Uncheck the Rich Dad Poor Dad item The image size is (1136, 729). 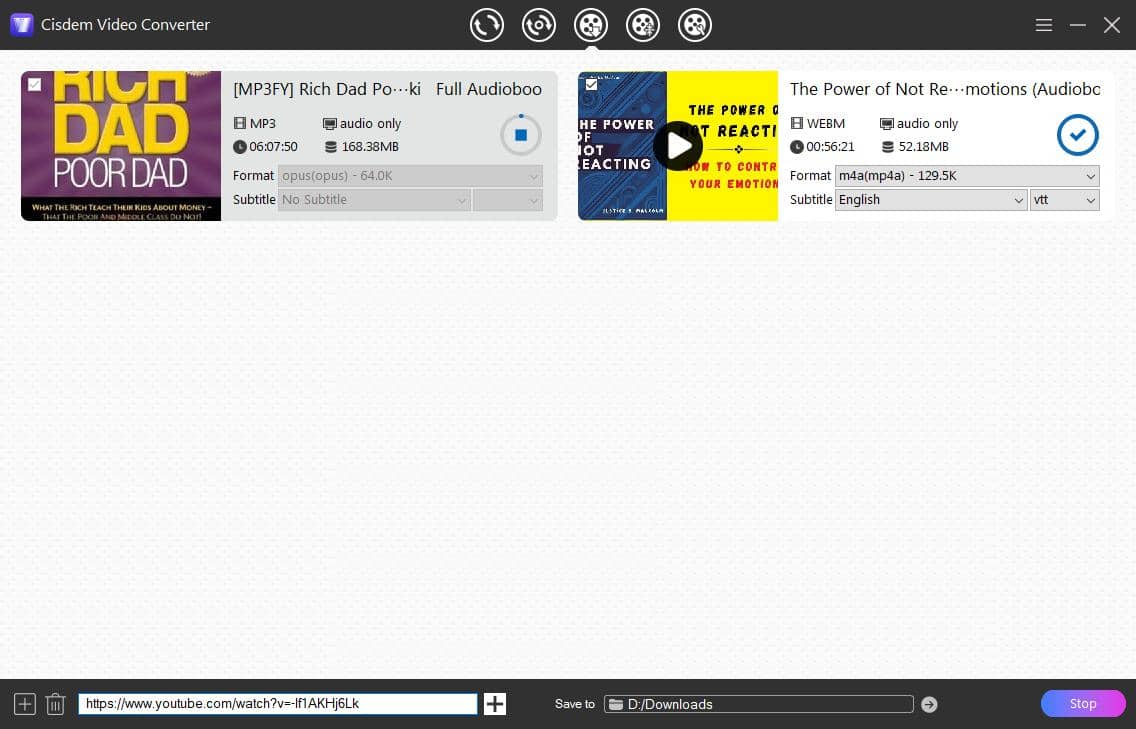35,85
